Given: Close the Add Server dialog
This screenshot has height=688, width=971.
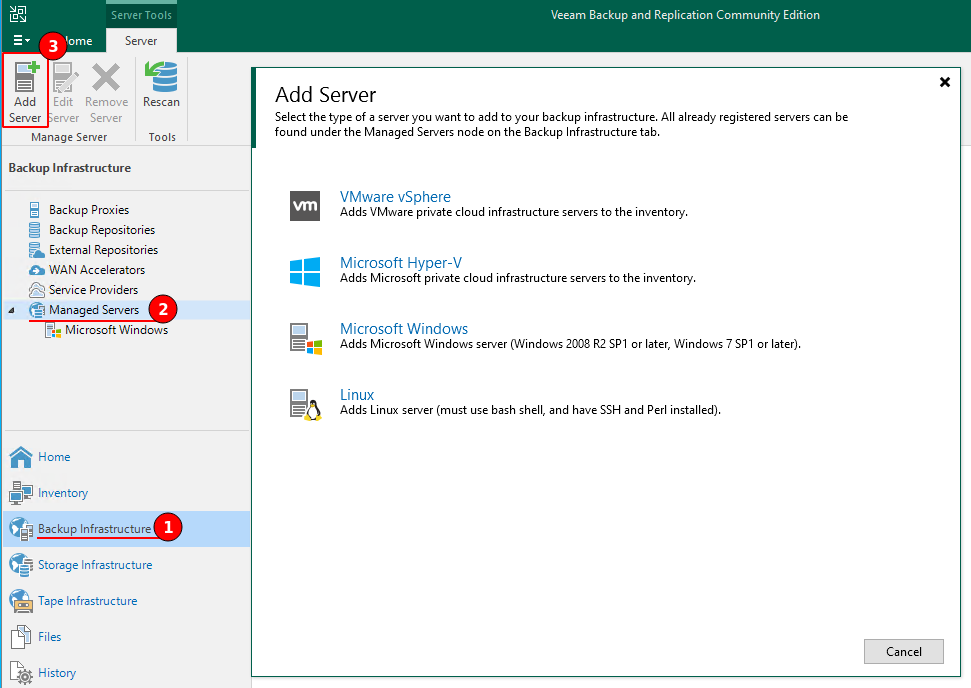Looking at the screenshot, I should 944,82.
